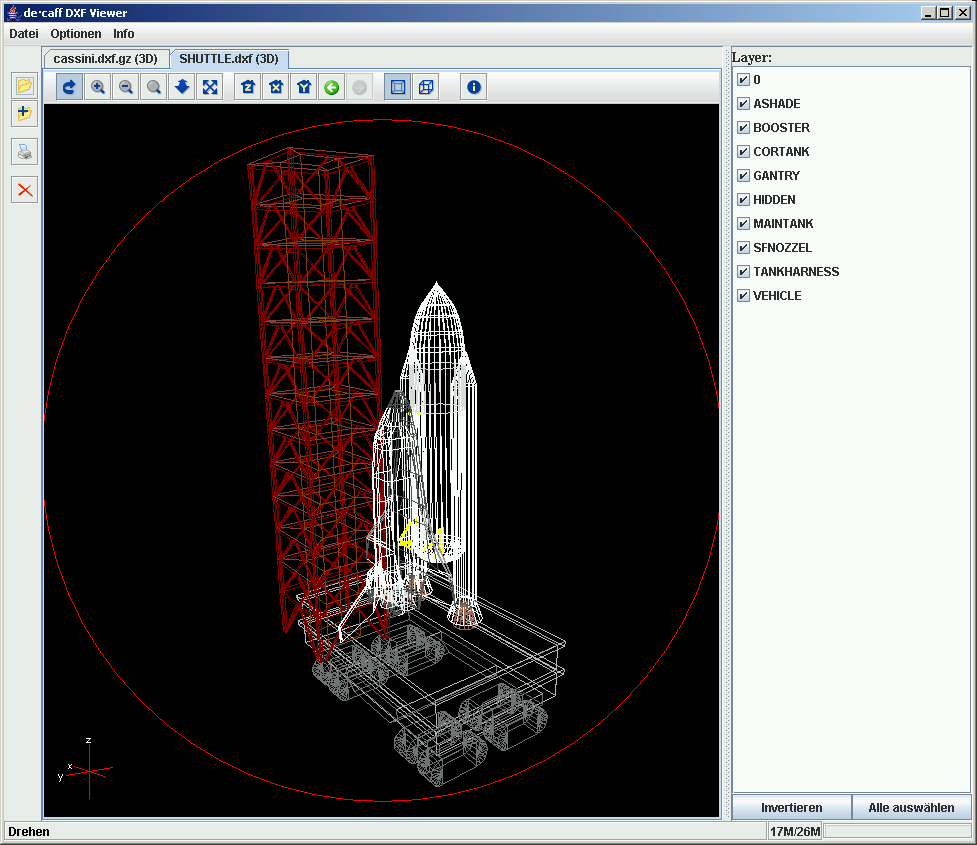This screenshot has width=977, height=845.
Task: Enable the 3D wireframe cube projection
Action: (426, 88)
